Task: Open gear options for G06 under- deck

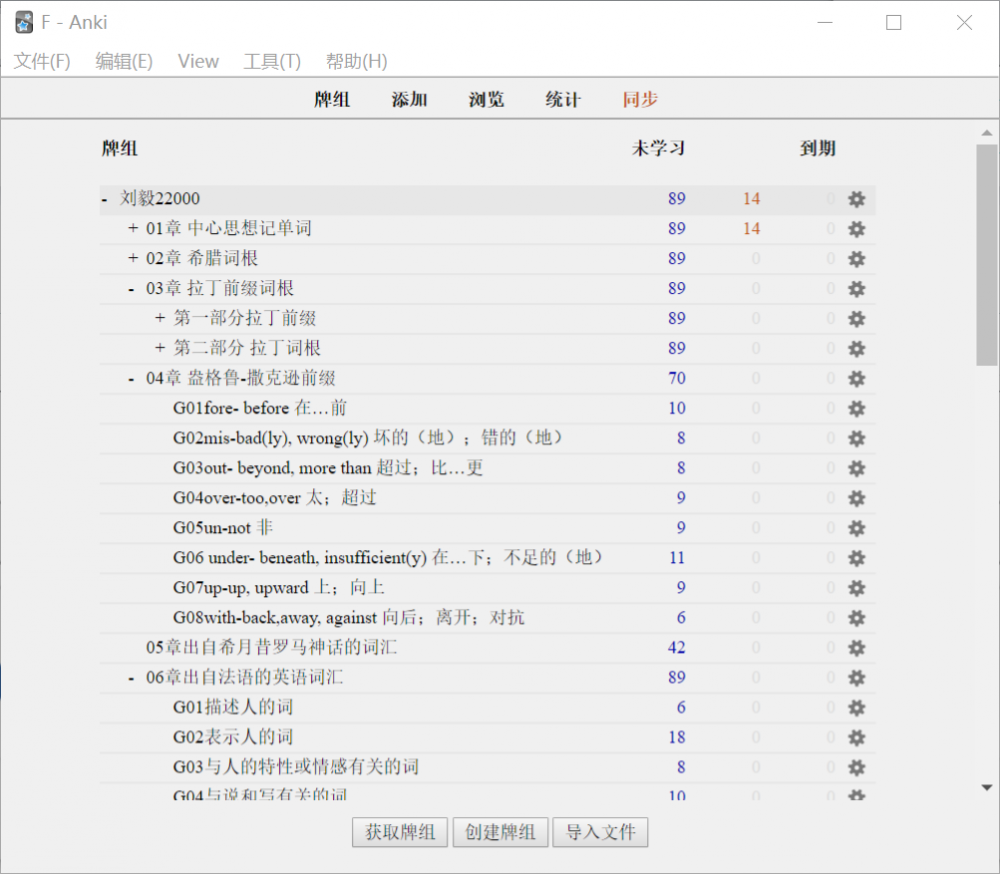Action: point(857,558)
